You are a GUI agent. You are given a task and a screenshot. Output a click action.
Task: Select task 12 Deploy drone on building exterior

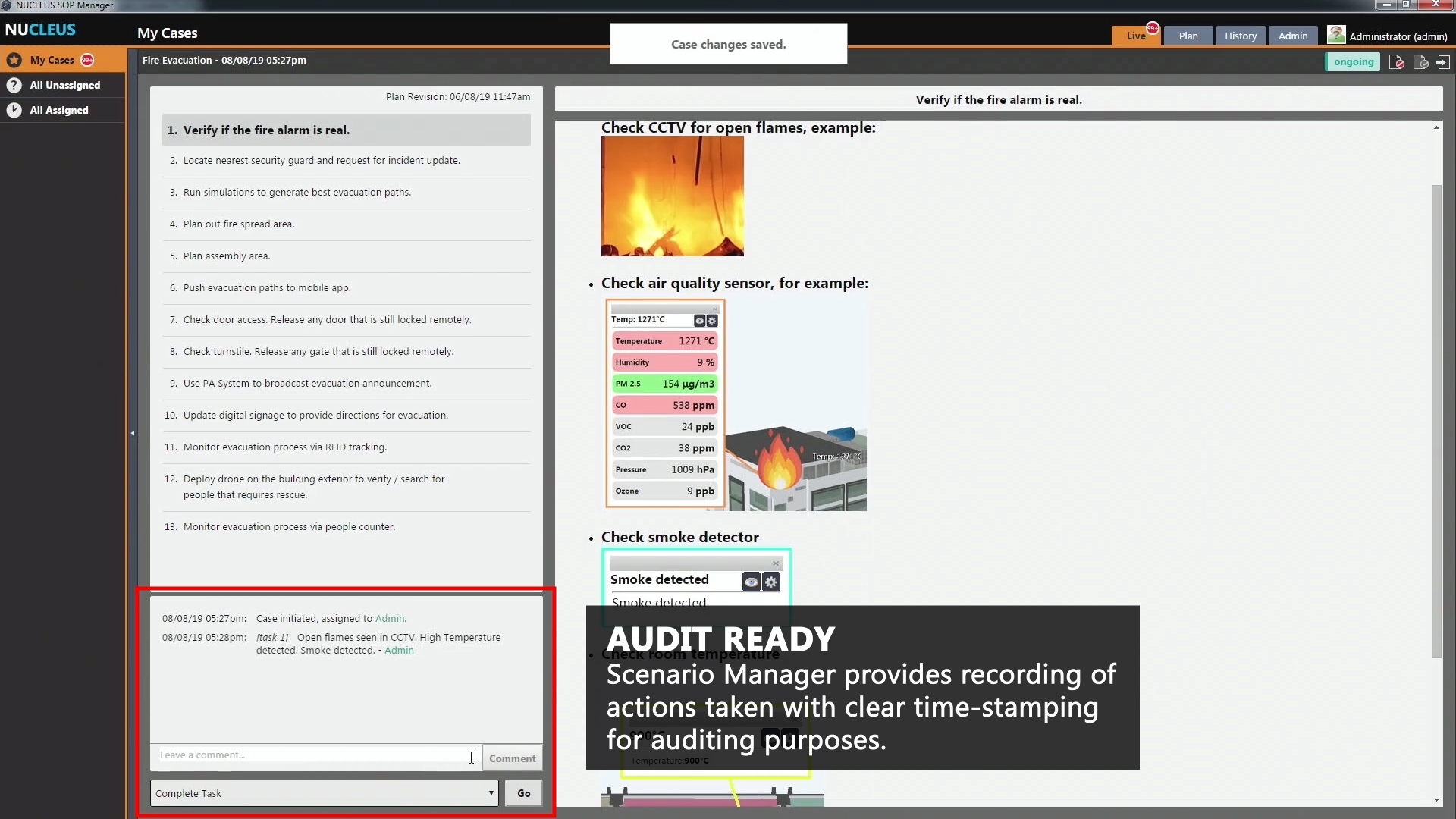346,487
